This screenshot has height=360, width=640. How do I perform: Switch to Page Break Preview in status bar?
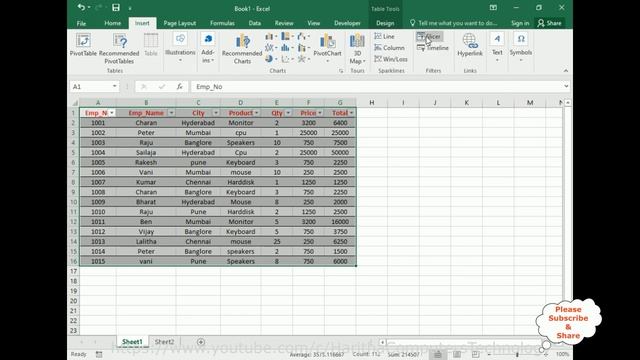pyautogui.click(x=476, y=355)
